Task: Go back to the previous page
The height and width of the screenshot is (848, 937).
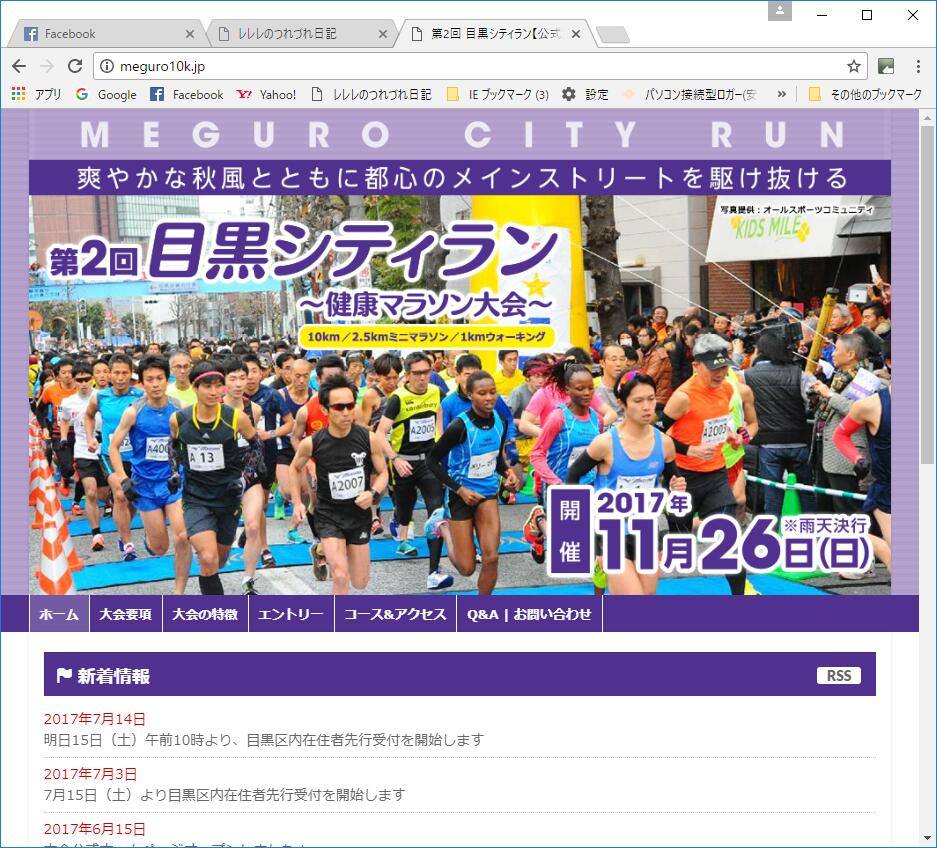Action: [x=19, y=66]
